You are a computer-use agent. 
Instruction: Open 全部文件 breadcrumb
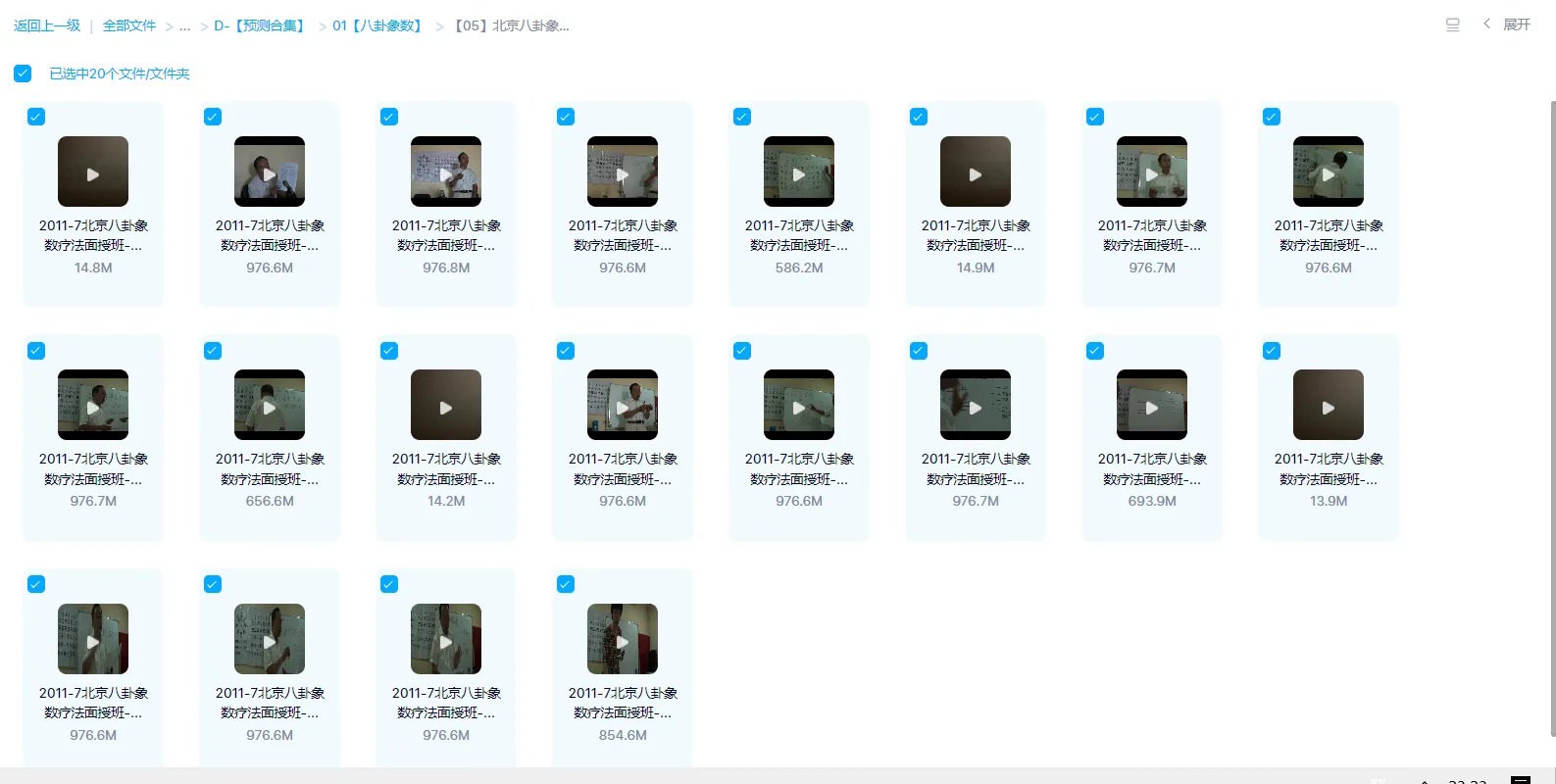[x=129, y=25]
